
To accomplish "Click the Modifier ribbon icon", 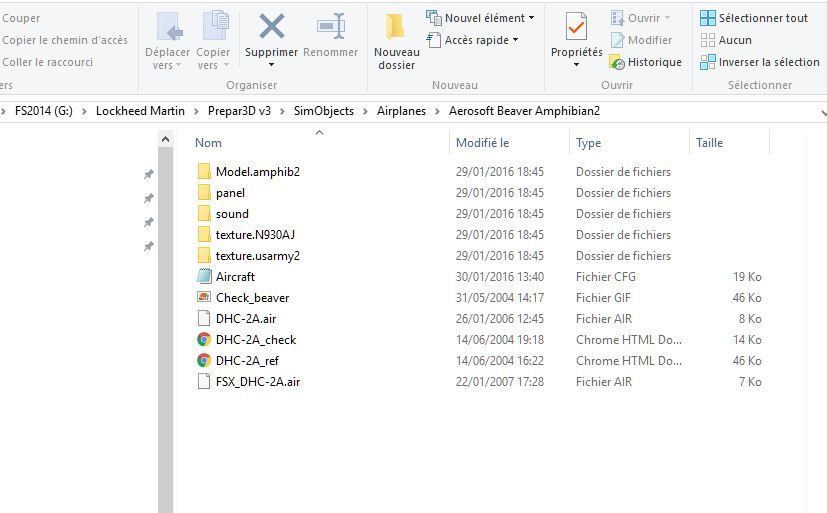I will (617, 40).
